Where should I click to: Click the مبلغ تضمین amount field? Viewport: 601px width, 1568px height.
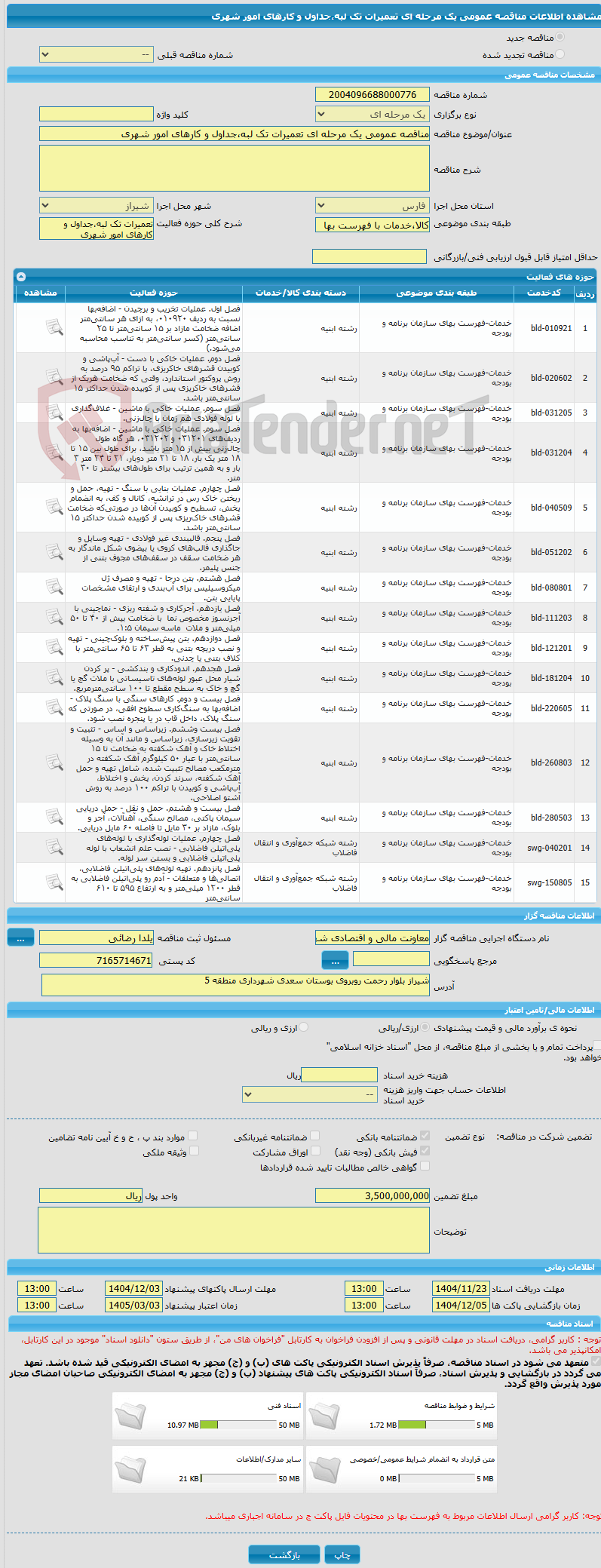pyautogui.click(x=372, y=1195)
